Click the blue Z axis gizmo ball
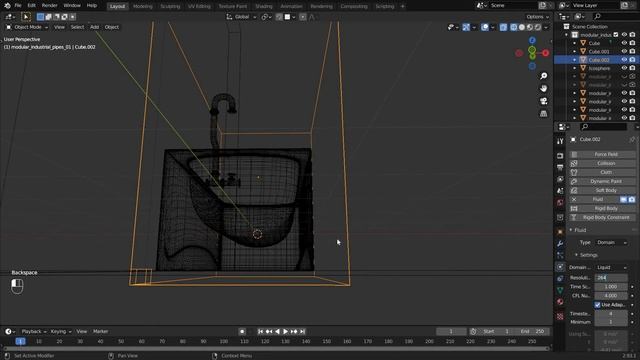The height and width of the screenshot is (360, 640). pos(532,40)
